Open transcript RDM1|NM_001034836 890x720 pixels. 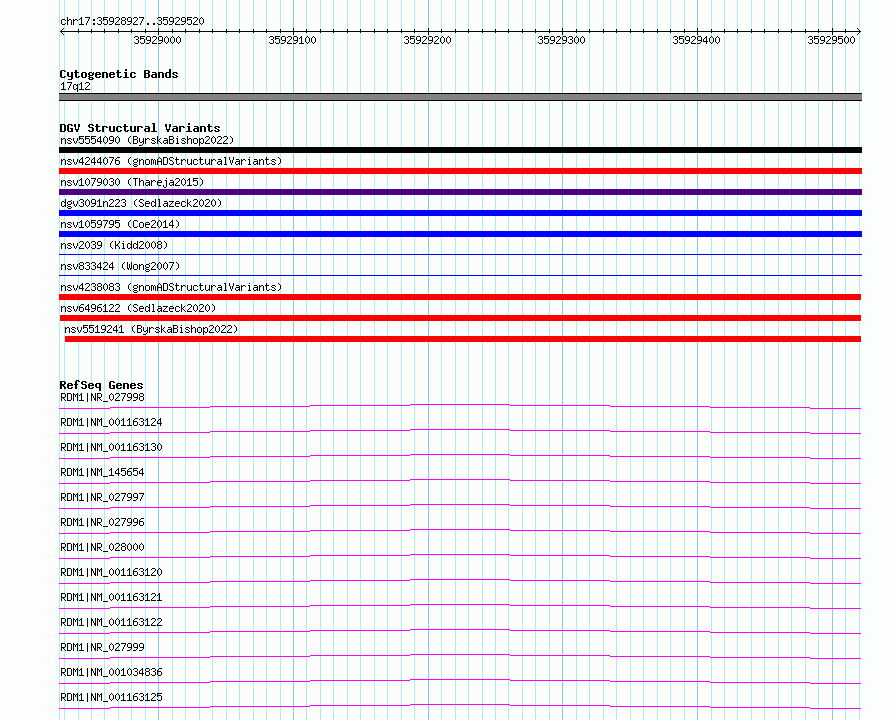click(x=111, y=672)
